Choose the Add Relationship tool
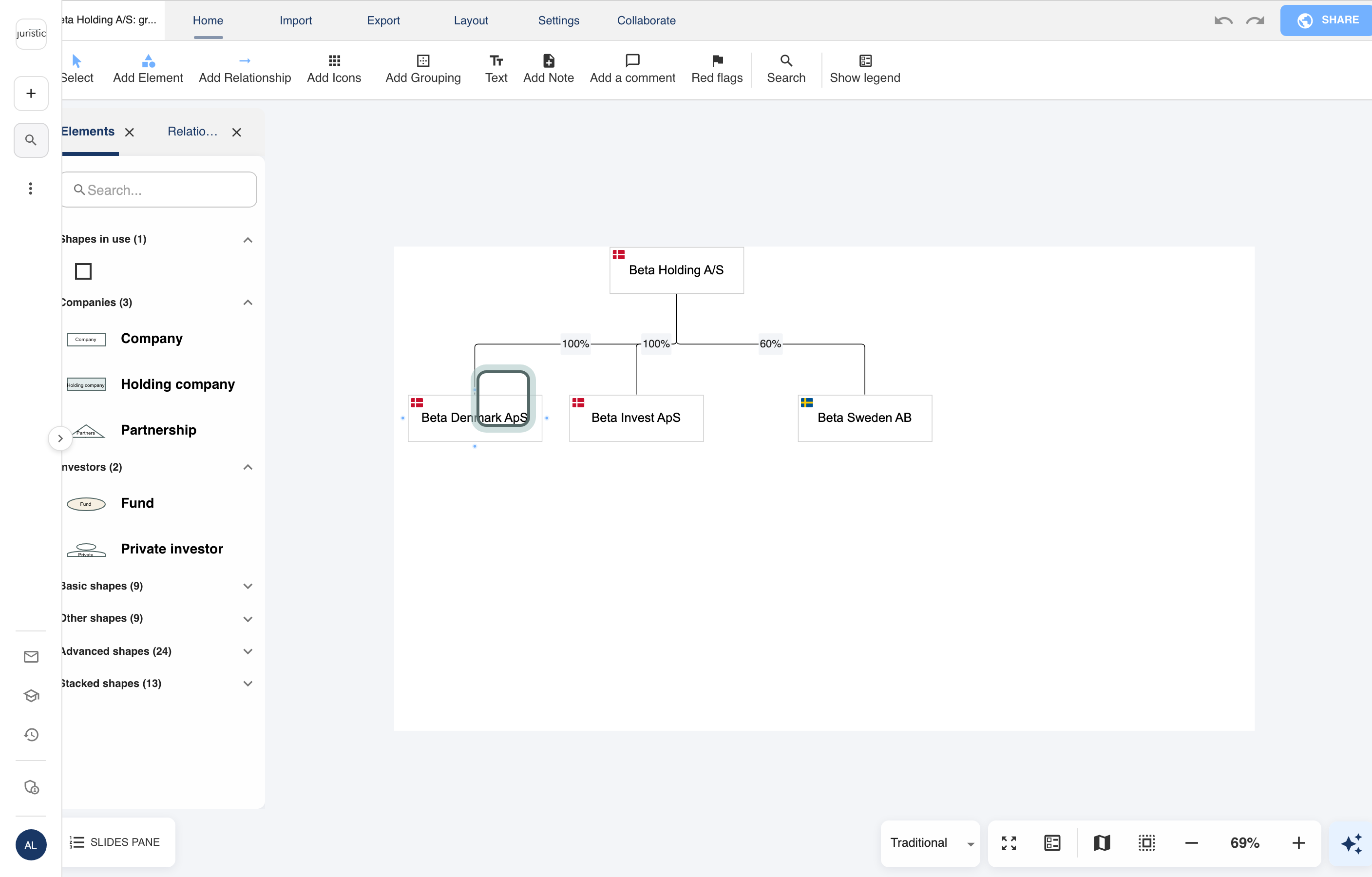This screenshot has width=1372, height=877. click(245, 69)
